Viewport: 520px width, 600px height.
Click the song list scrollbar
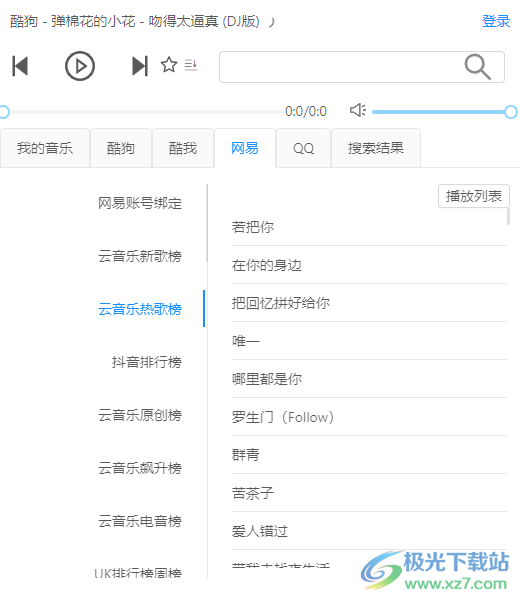click(509, 217)
